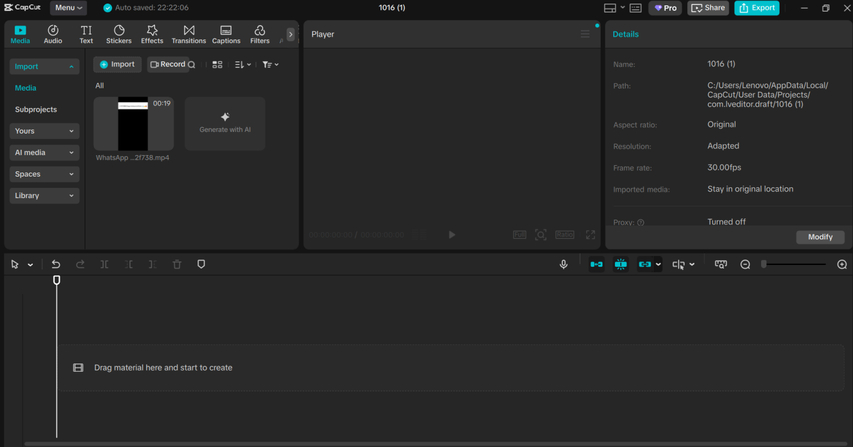Click the Modify button

(x=820, y=237)
